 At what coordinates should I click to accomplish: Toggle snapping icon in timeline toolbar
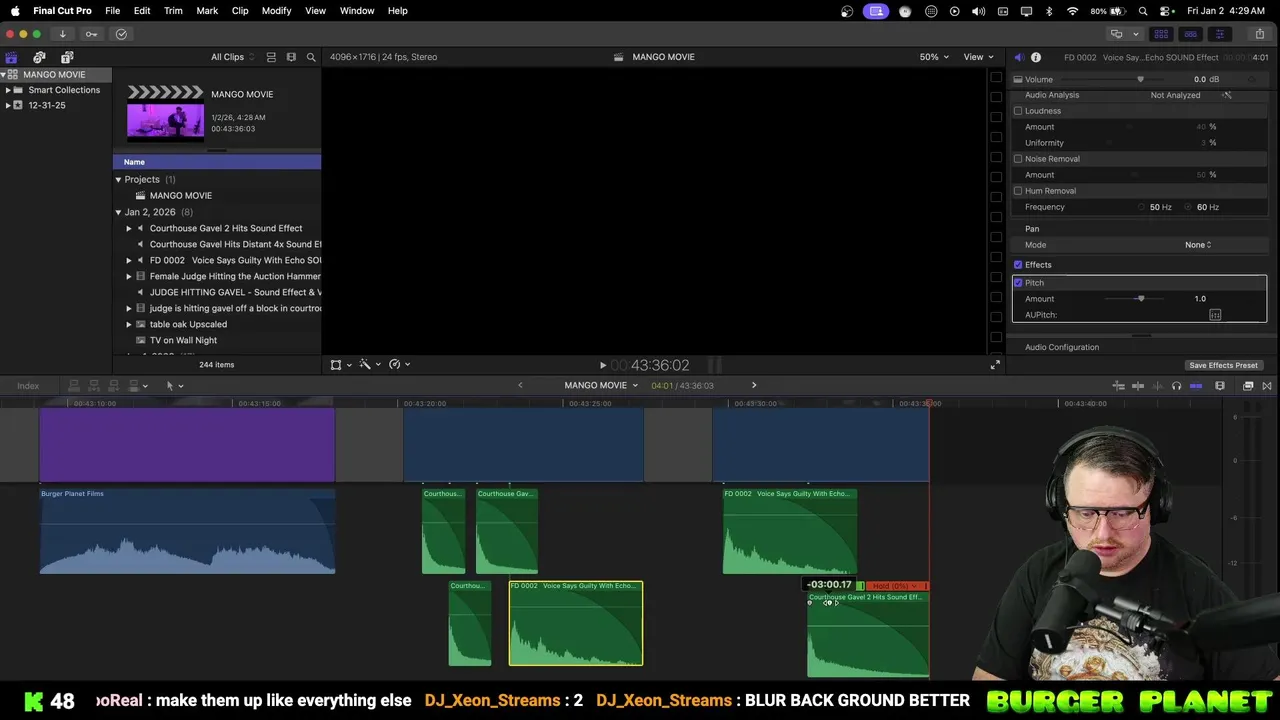1196,386
